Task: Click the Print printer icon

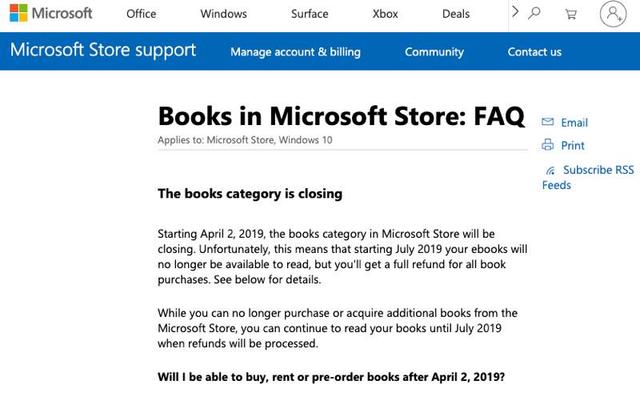Action: pyautogui.click(x=547, y=145)
